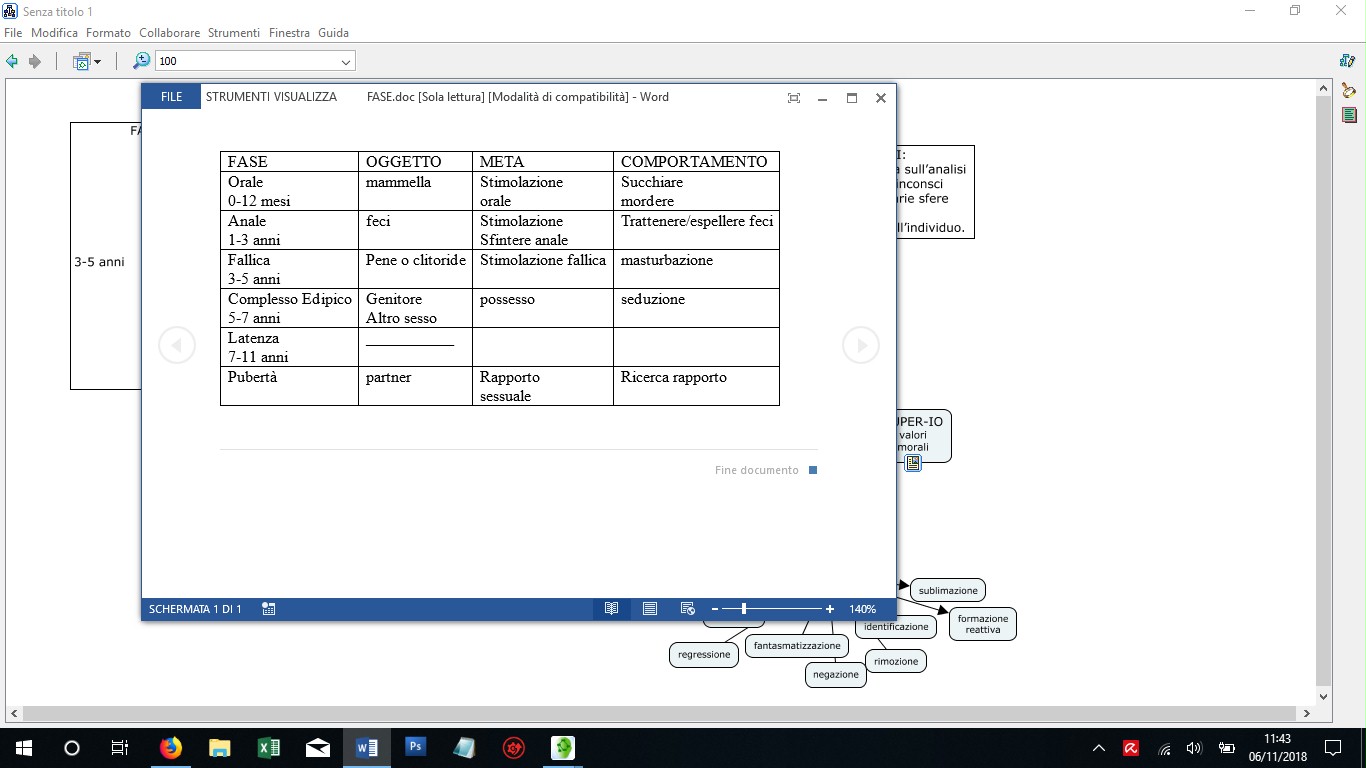Expand the zoom level 100 combo box

coord(346,62)
